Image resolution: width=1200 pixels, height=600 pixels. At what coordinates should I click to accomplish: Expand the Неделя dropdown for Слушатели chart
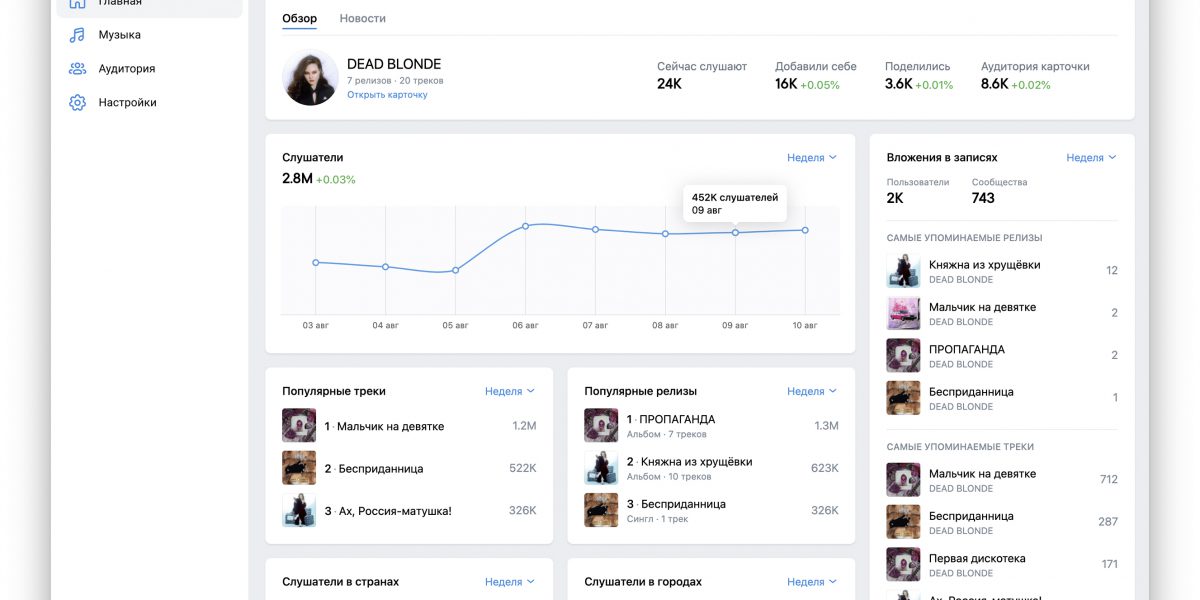(812, 158)
